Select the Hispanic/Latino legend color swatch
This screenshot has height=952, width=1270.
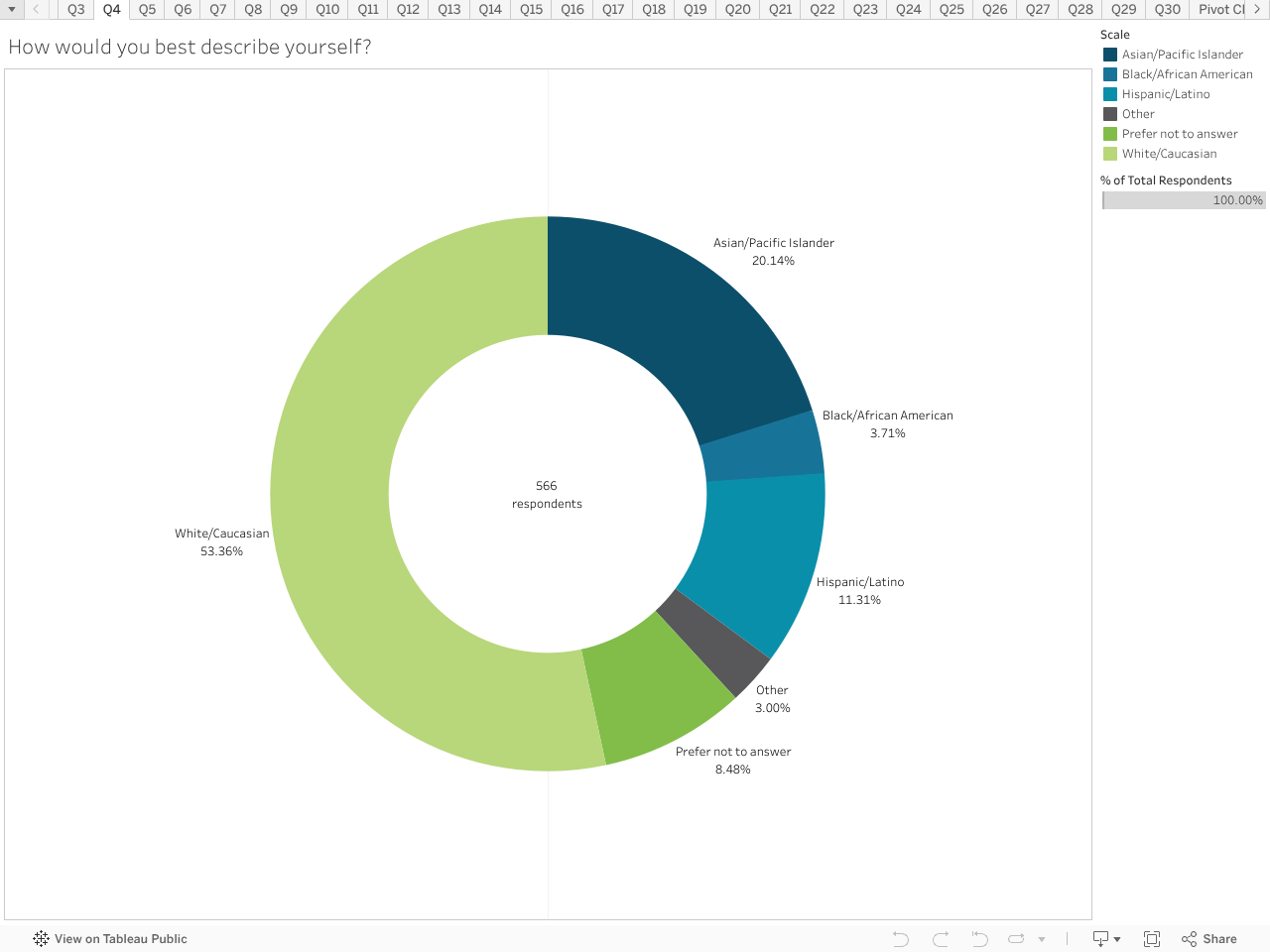[1110, 94]
